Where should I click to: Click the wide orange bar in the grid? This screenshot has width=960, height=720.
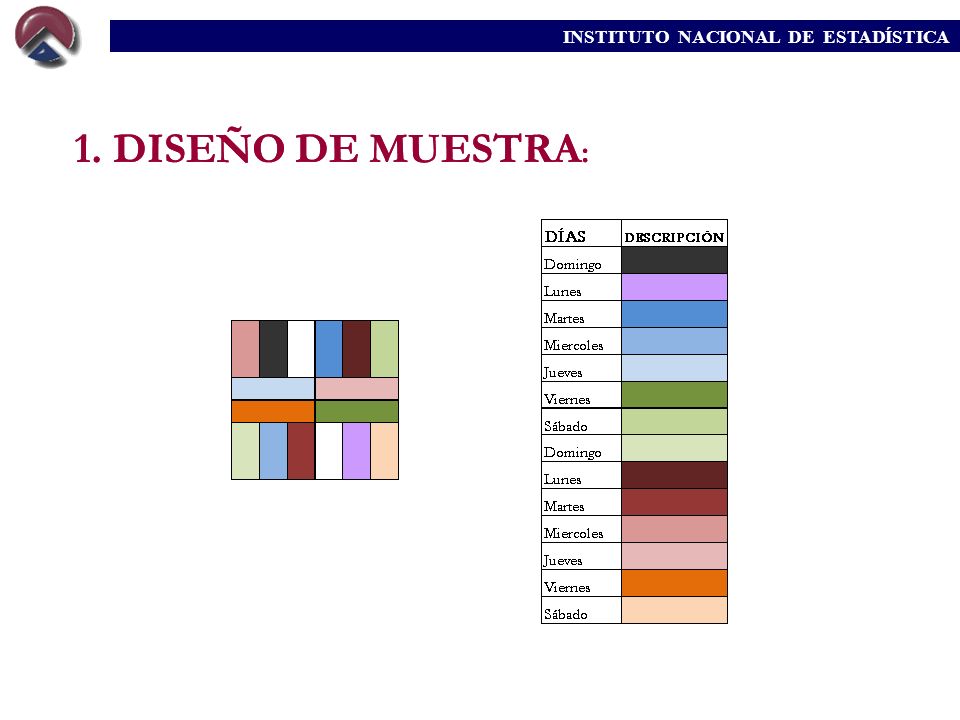click(x=273, y=411)
